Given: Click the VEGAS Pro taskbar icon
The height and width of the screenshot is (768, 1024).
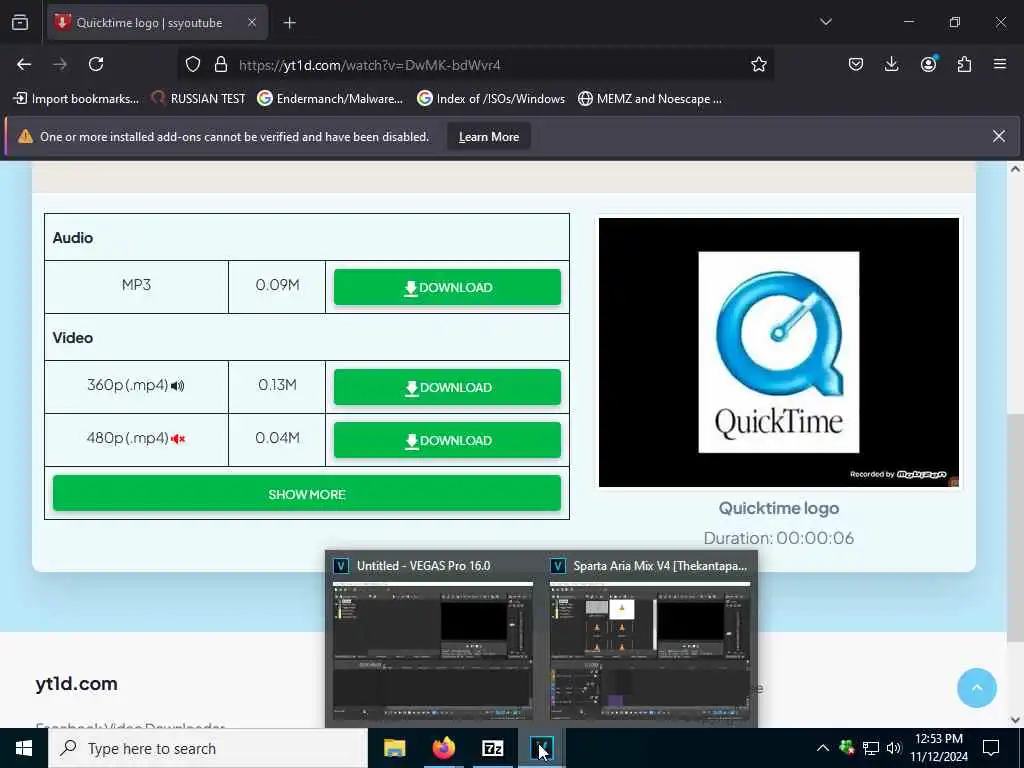Looking at the screenshot, I should click(x=541, y=748).
